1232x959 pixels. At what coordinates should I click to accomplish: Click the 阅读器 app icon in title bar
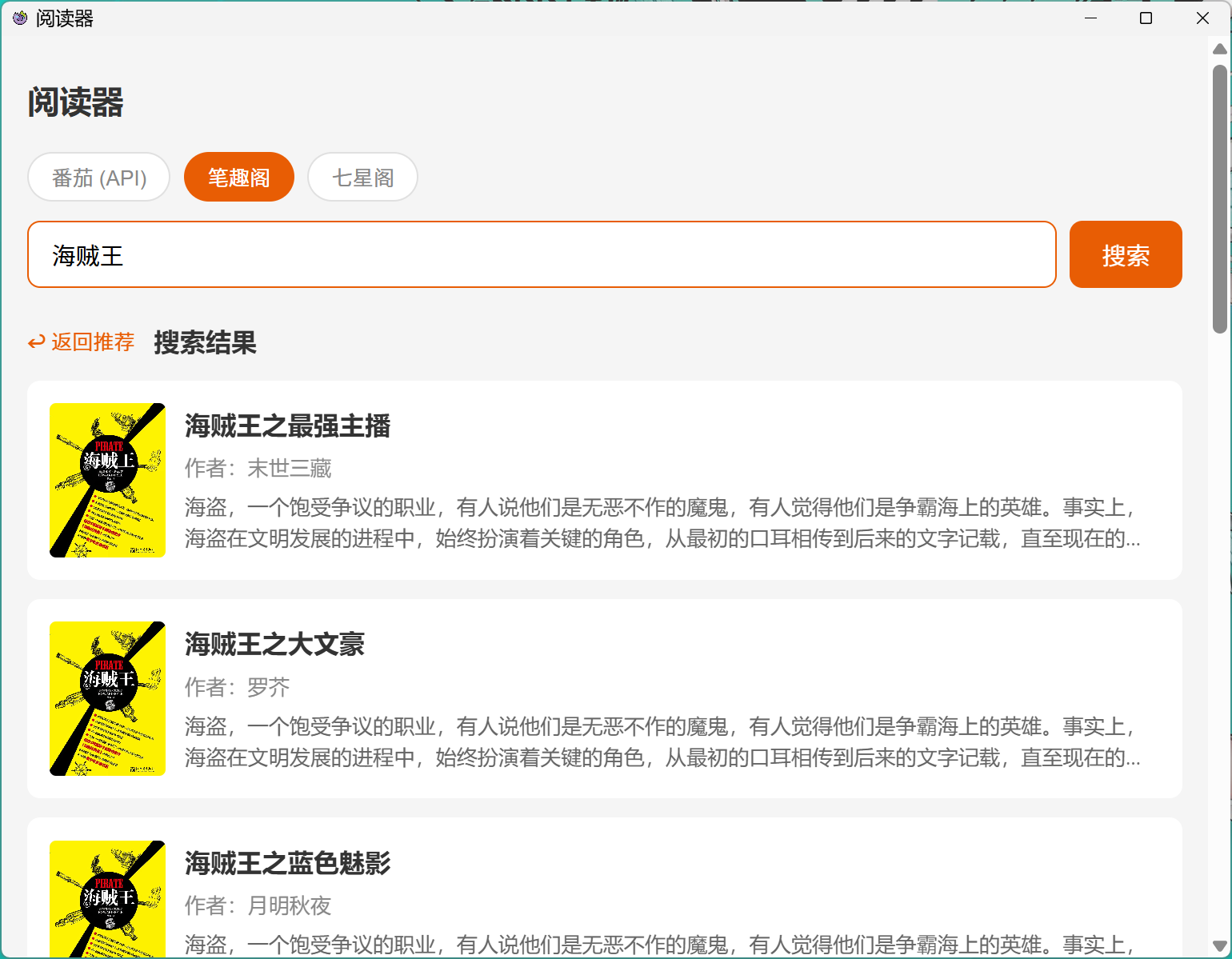[20, 18]
